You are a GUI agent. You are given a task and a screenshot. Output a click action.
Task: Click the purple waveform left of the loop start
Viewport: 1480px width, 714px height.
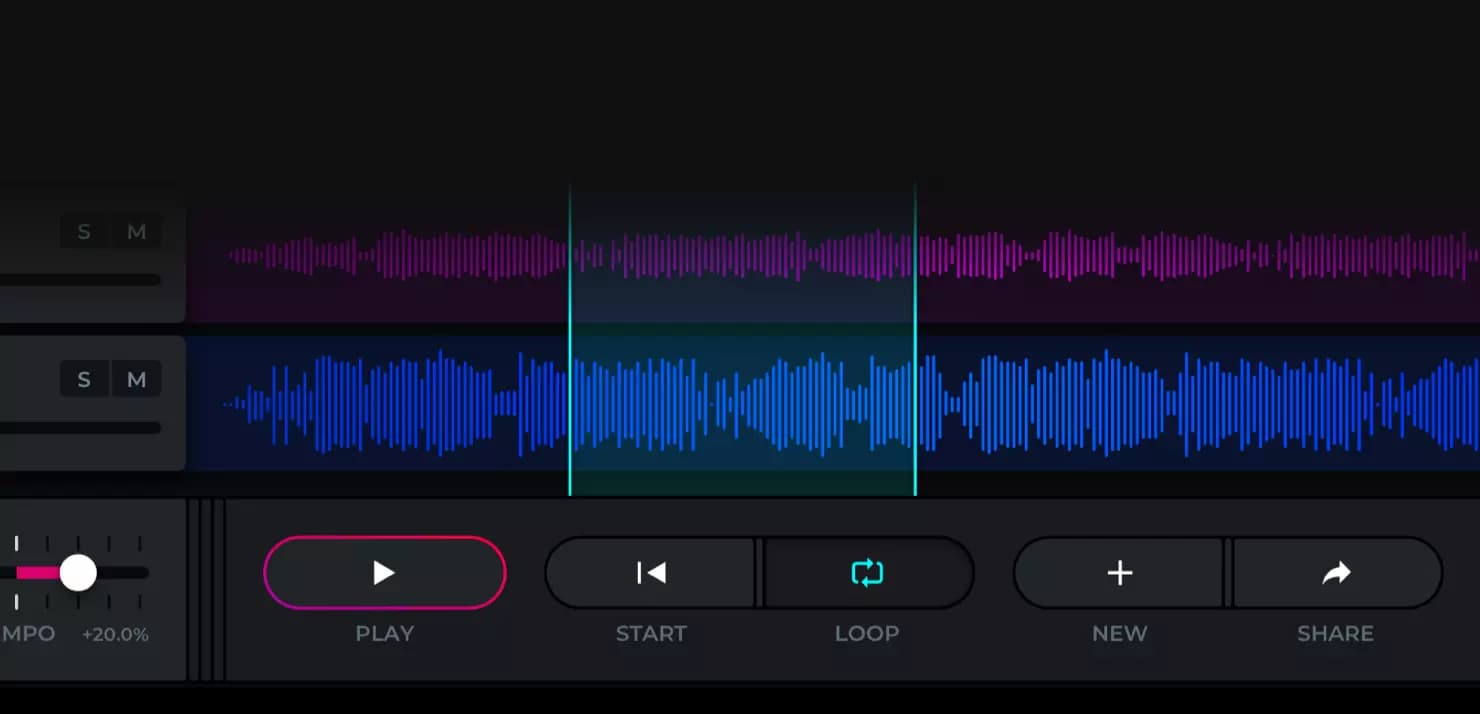(400, 256)
